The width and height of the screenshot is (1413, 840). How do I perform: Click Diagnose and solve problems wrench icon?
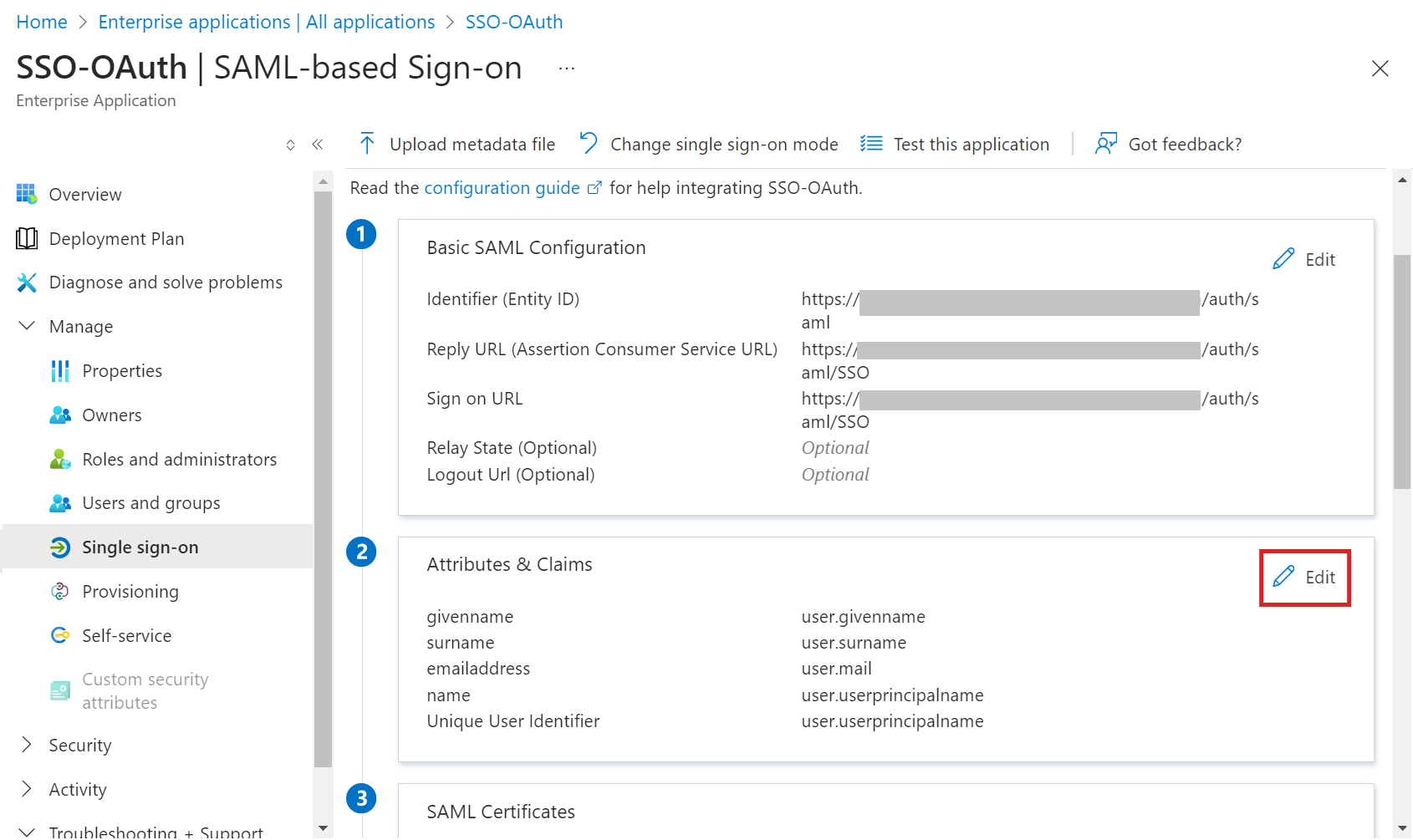tap(27, 283)
